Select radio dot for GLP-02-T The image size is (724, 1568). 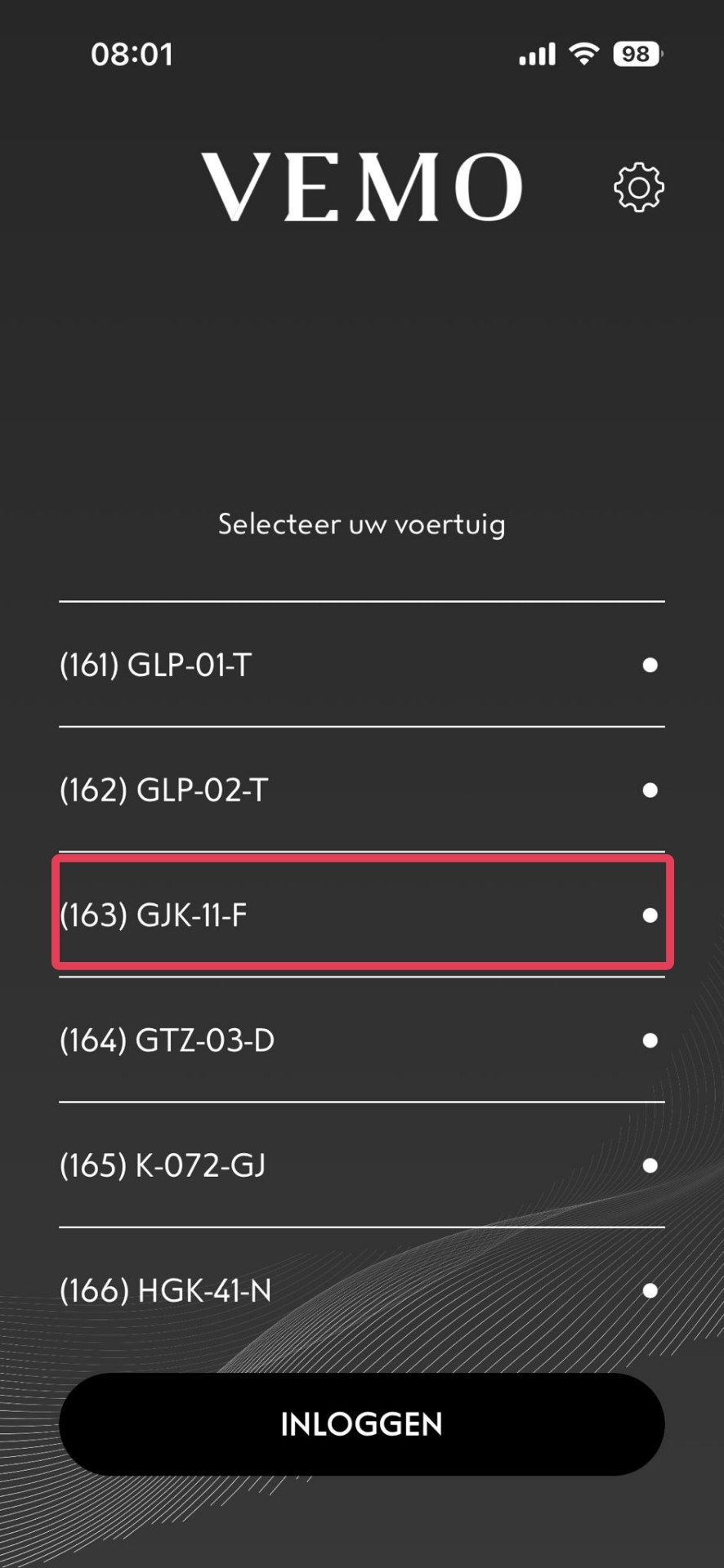pos(650,791)
